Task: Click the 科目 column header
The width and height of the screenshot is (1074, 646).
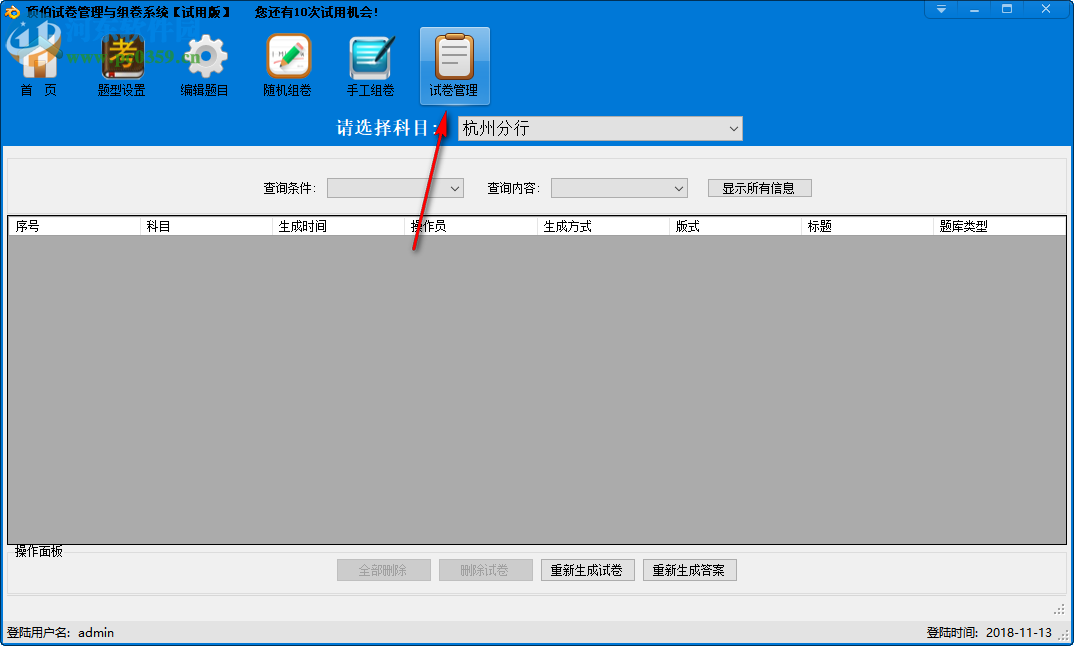Action: [x=205, y=225]
